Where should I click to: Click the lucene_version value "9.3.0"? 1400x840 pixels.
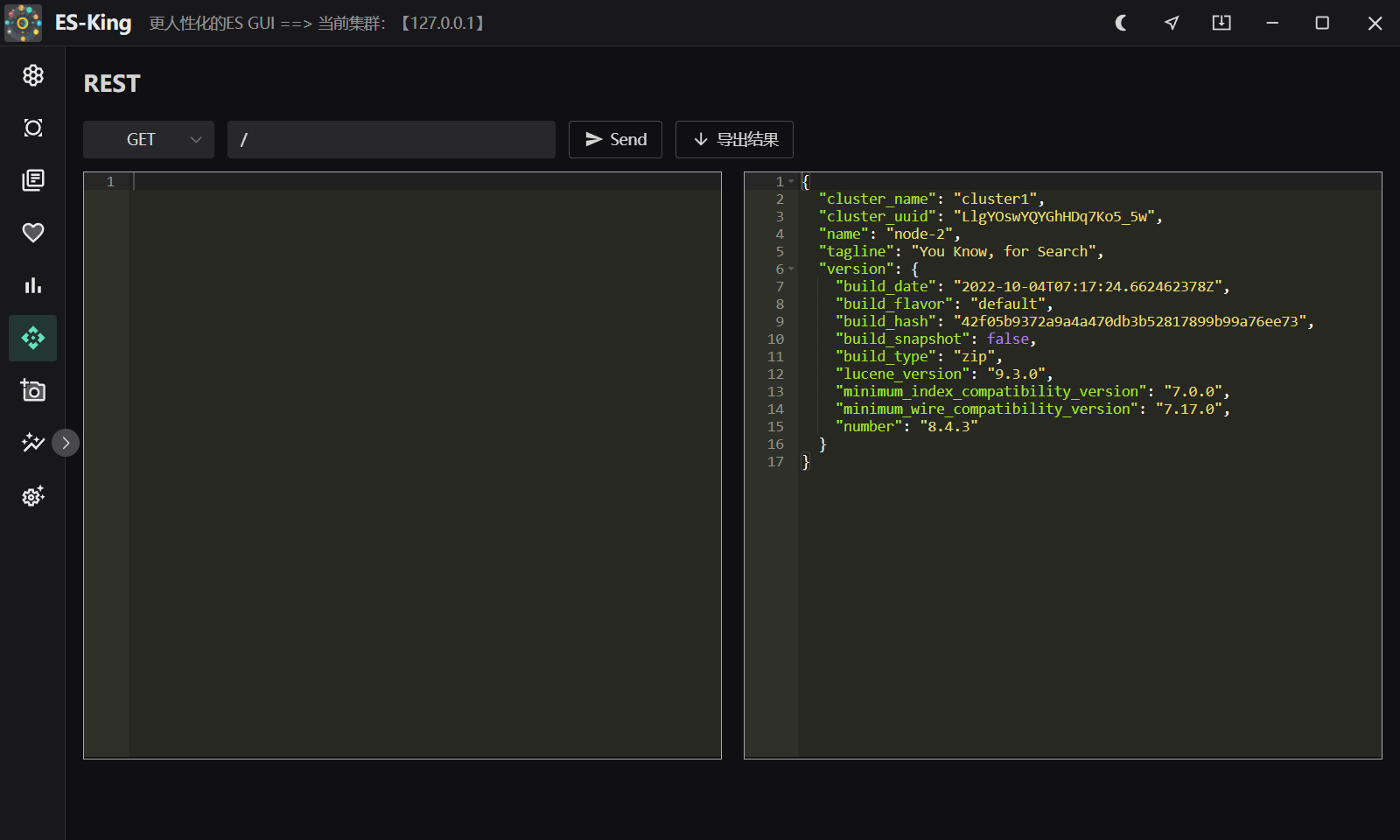pyautogui.click(x=1017, y=374)
